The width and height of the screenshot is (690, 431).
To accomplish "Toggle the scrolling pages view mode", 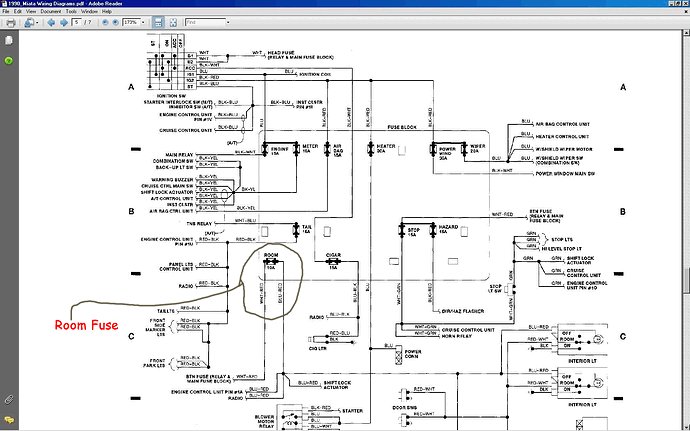I will point(158,22).
